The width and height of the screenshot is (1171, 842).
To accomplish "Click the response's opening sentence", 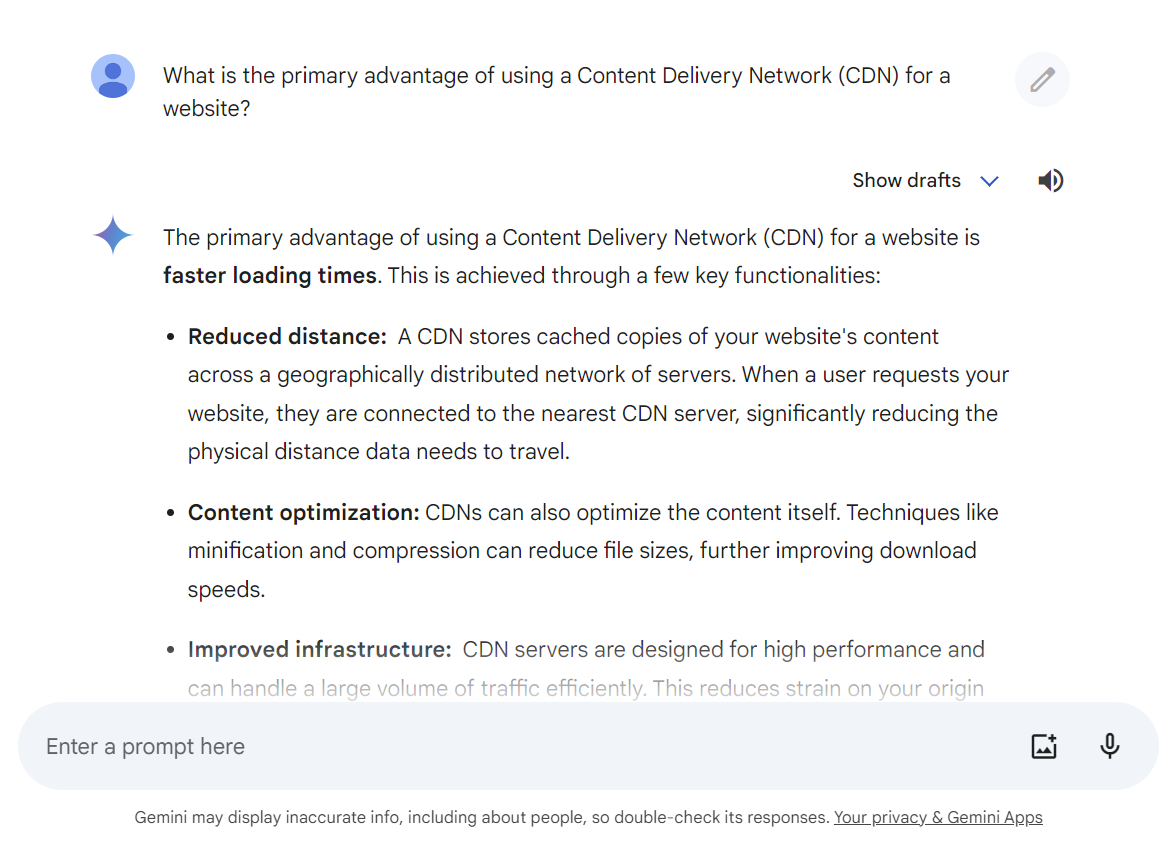I will click(571, 238).
